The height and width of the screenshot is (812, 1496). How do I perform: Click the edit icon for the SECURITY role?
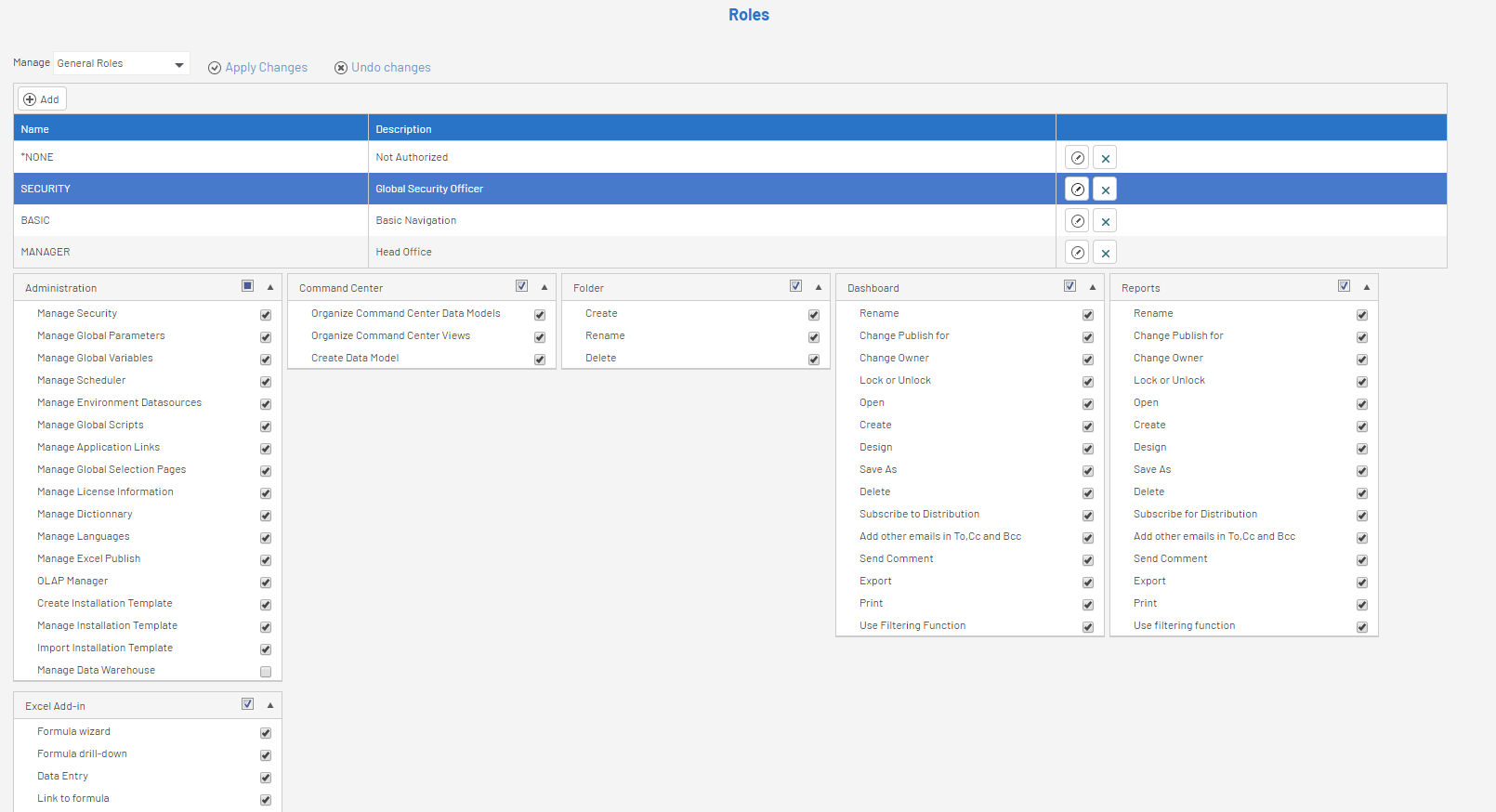point(1077,190)
